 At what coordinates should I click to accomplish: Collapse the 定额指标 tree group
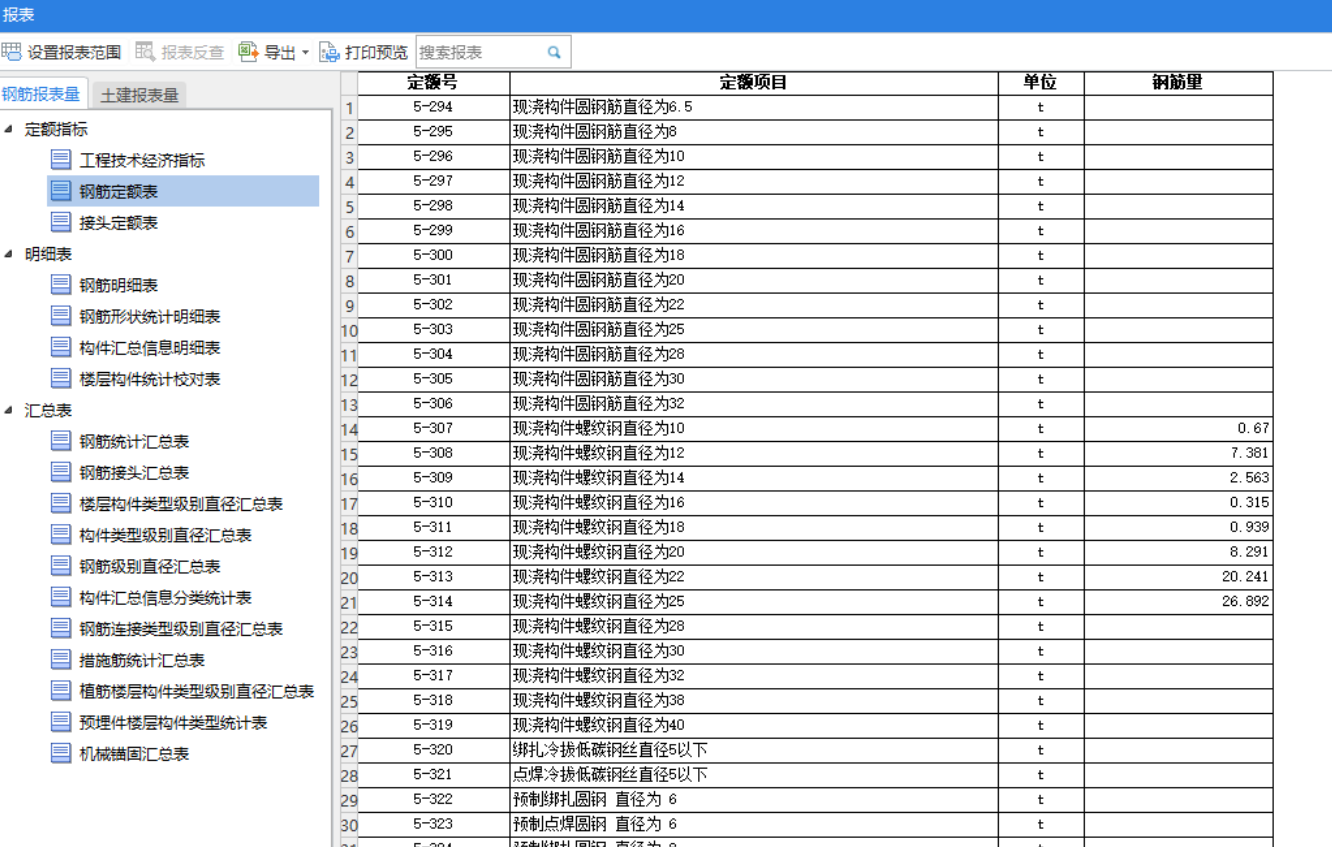[9, 128]
